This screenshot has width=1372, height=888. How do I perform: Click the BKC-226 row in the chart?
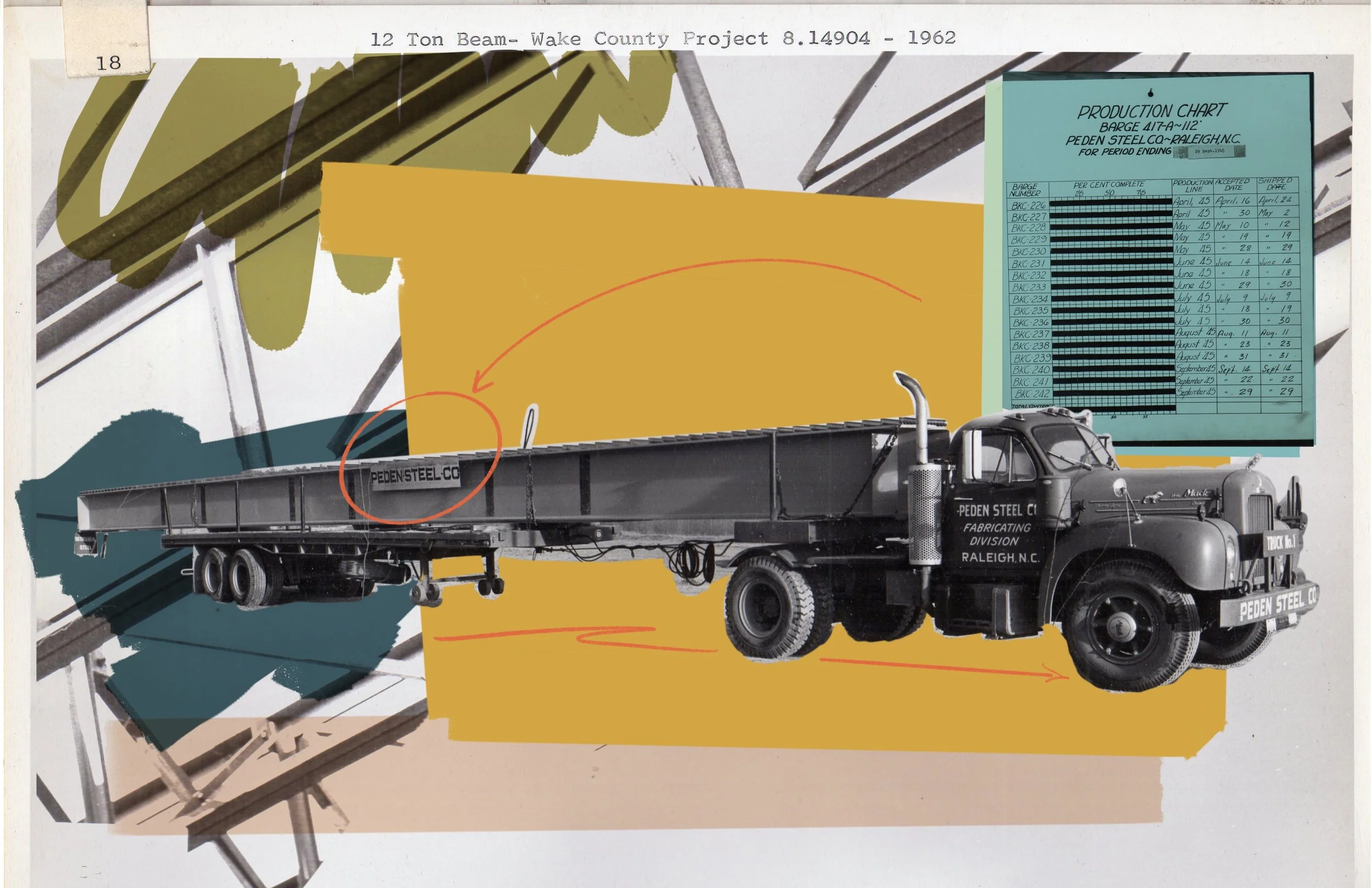(1029, 205)
